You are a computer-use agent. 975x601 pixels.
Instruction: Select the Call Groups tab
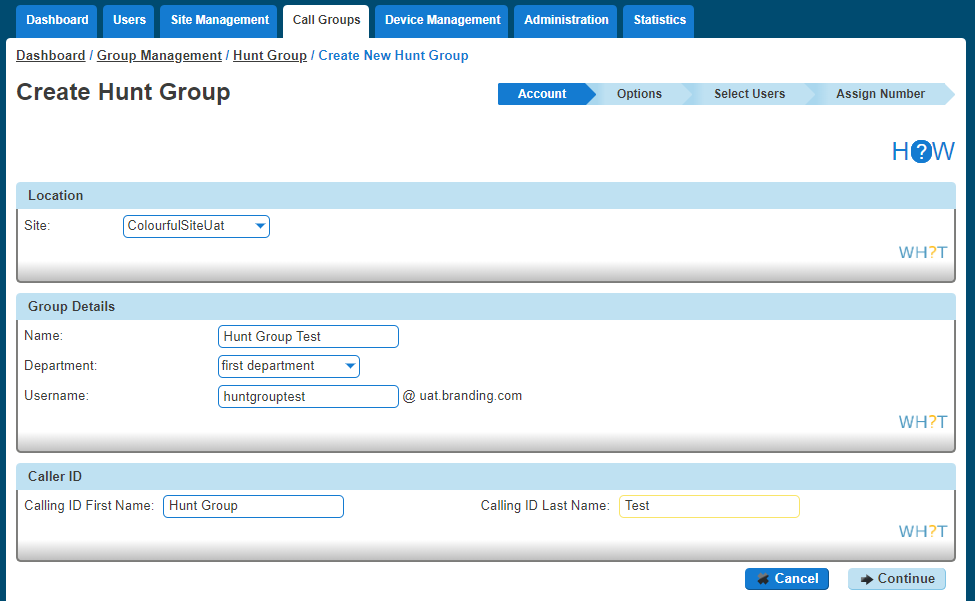326,21
